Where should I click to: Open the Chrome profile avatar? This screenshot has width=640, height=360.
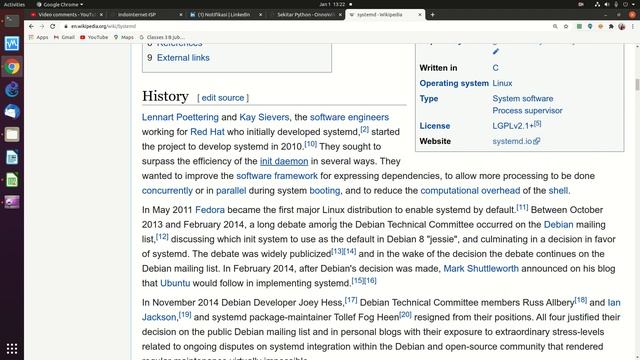pos(622,26)
